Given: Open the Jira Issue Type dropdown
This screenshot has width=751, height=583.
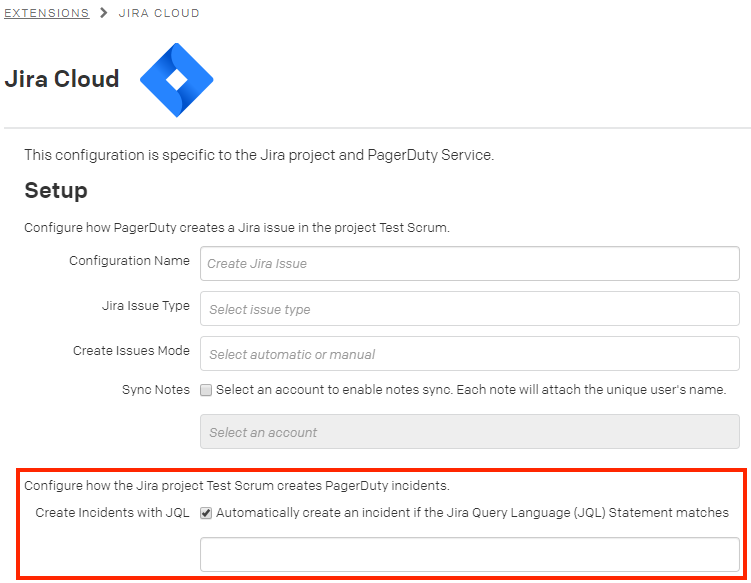Looking at the screenshot, I should click(470, 309).
